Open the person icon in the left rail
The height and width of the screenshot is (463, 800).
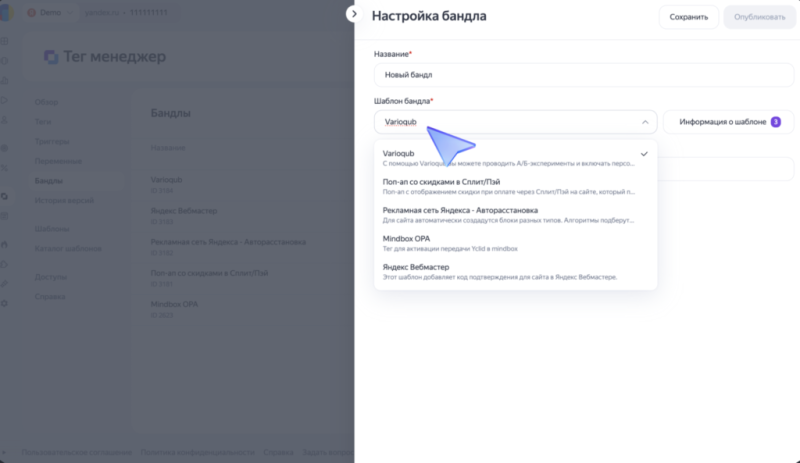[x=5, y=120]
